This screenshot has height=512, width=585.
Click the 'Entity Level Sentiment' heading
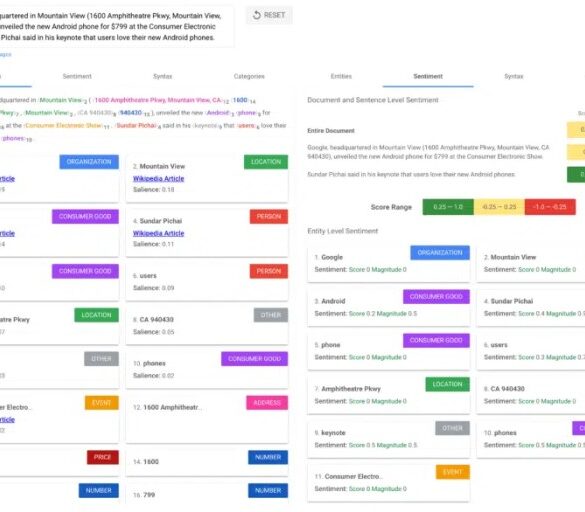[x=342, y=231]
